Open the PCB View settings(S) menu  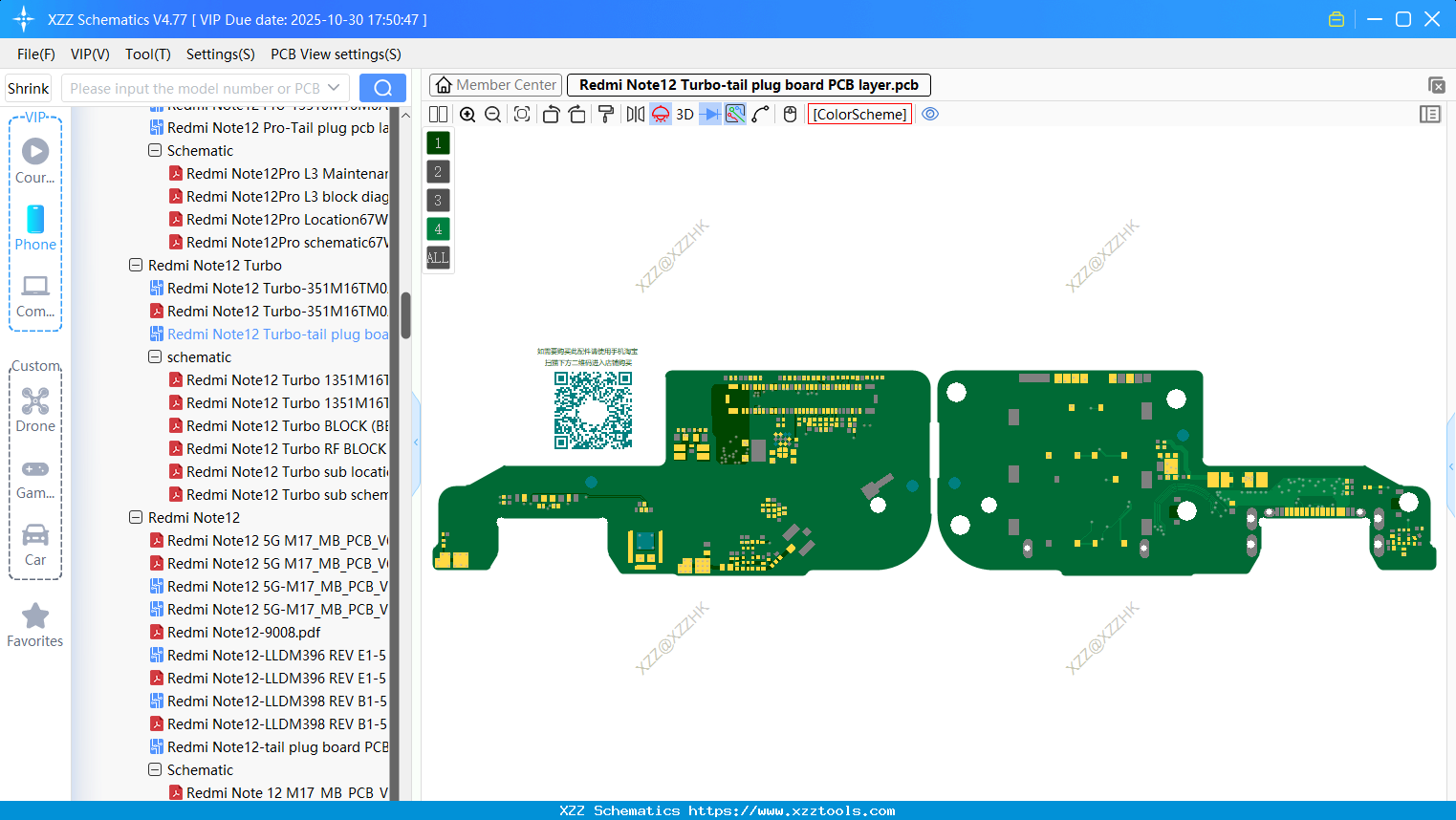coord(335,54)
